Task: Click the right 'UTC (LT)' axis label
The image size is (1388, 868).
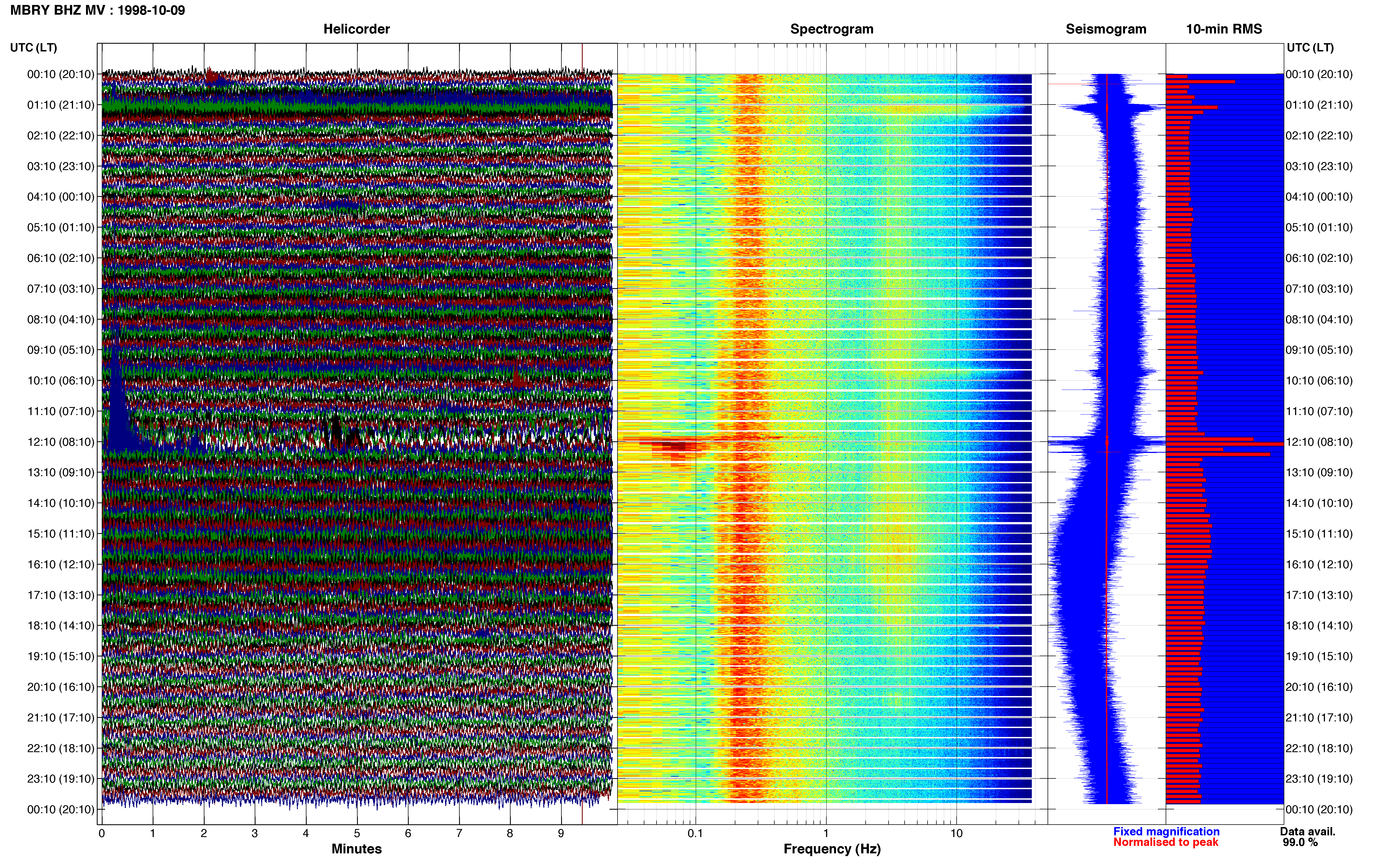Action: (1311, 48)
